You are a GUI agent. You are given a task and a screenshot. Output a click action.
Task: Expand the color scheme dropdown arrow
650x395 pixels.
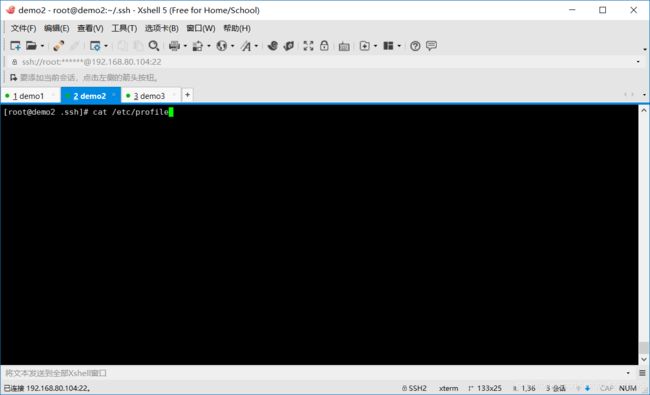[209, 46]
